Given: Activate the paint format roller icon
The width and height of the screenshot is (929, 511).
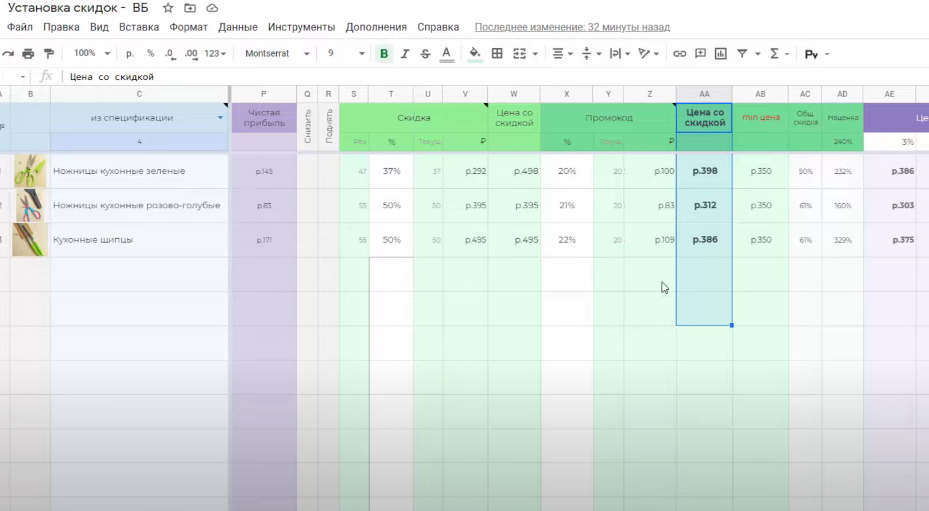Looking at the screenshot, I should [x=49, y=54].
